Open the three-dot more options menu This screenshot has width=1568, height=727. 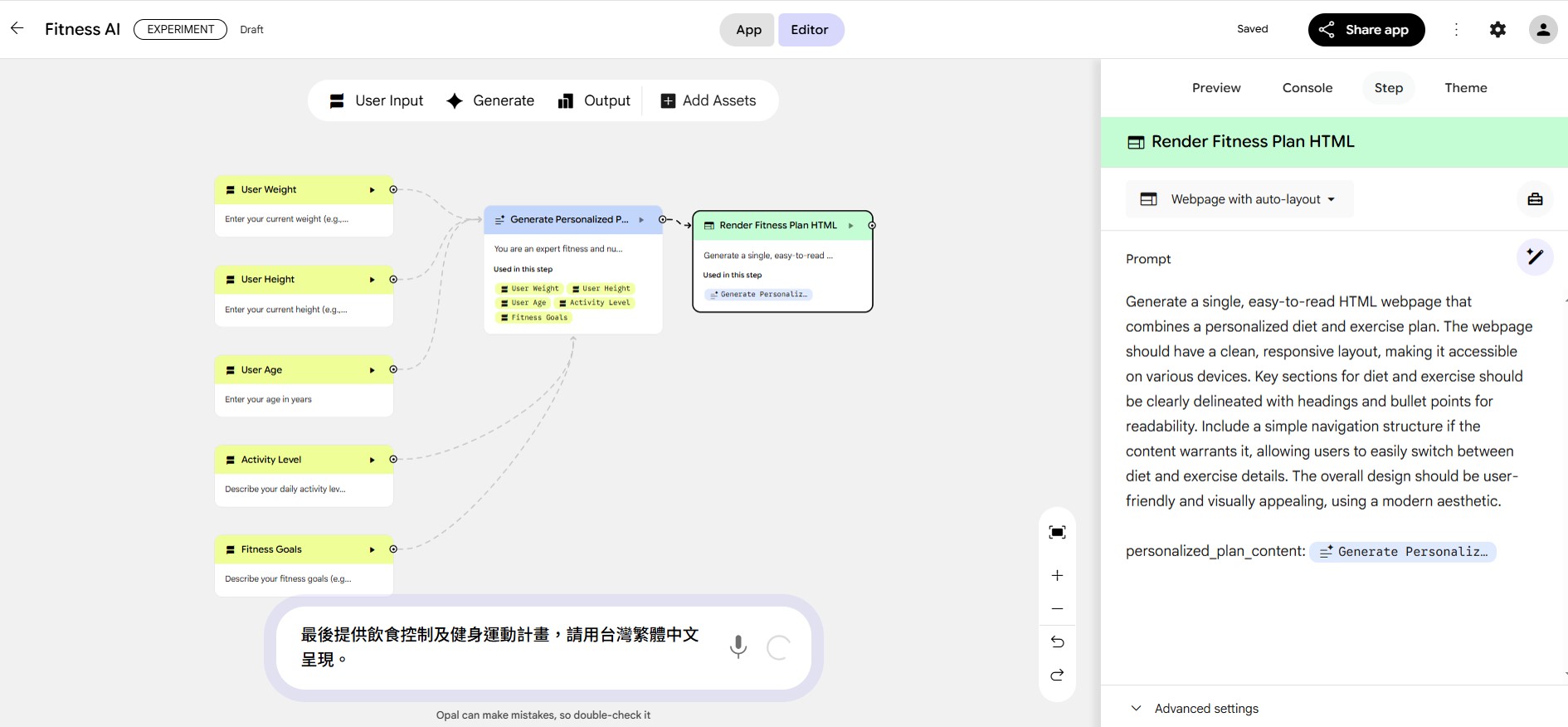(x=1456, y=30)
